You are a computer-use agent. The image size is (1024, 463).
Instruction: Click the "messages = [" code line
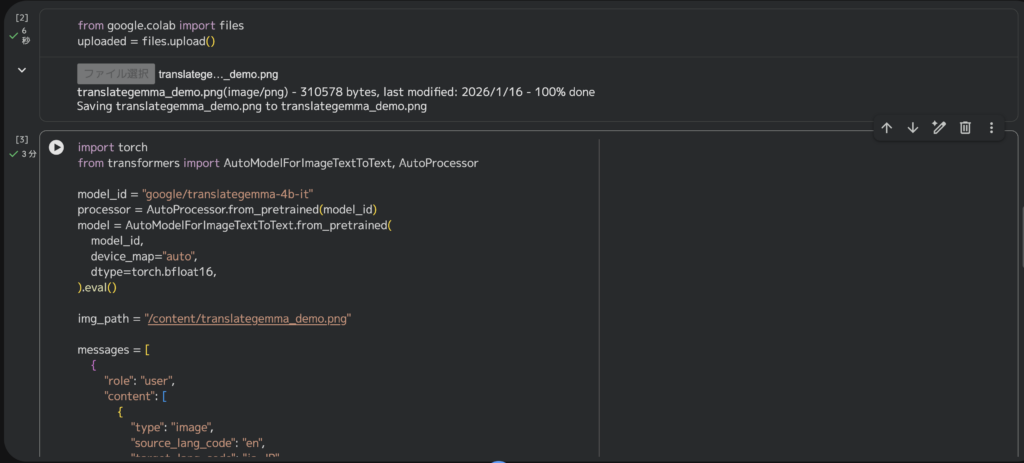click(x=114, y=350)
